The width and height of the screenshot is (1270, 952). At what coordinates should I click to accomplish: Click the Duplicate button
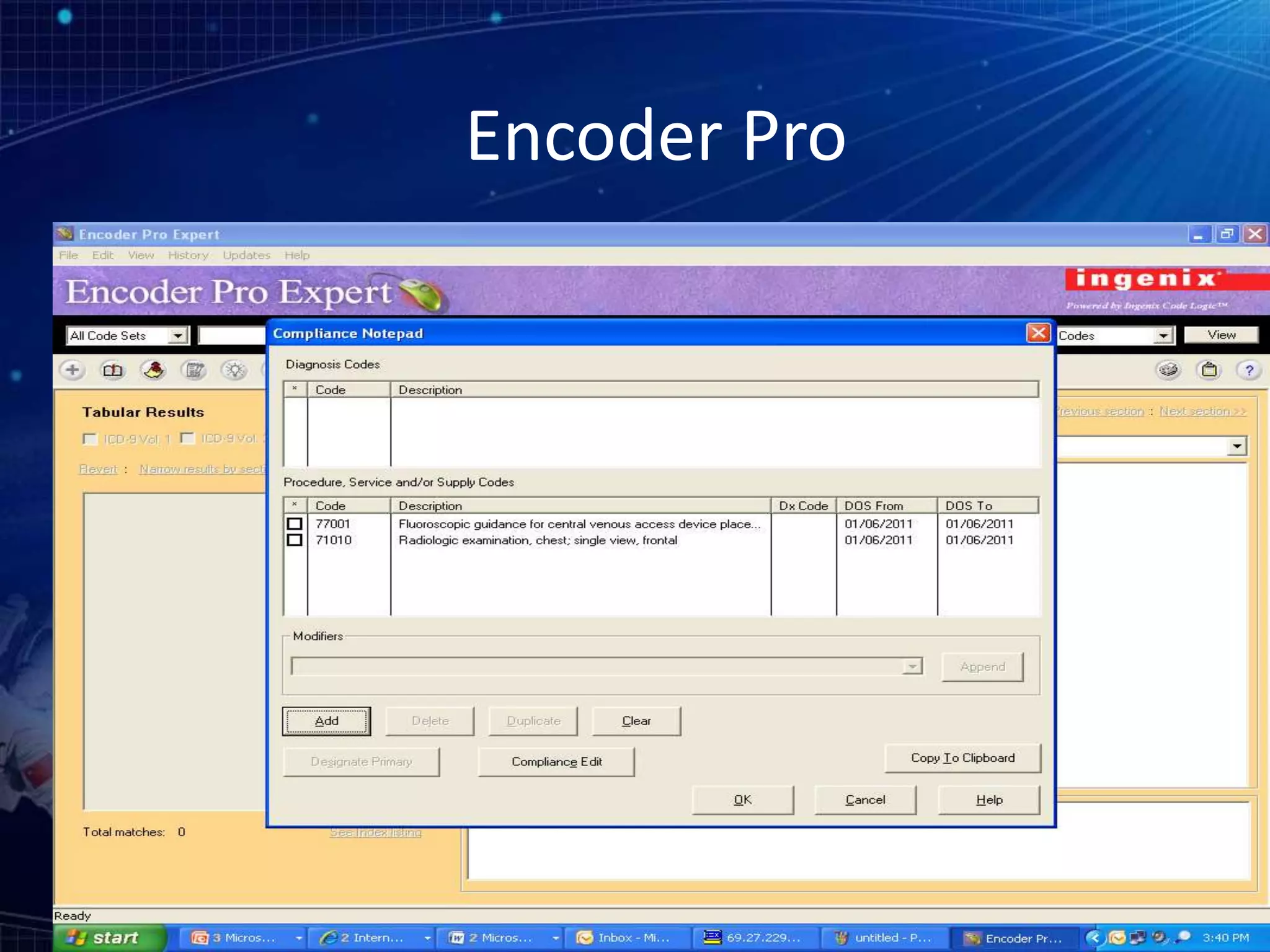pos(533,721)
